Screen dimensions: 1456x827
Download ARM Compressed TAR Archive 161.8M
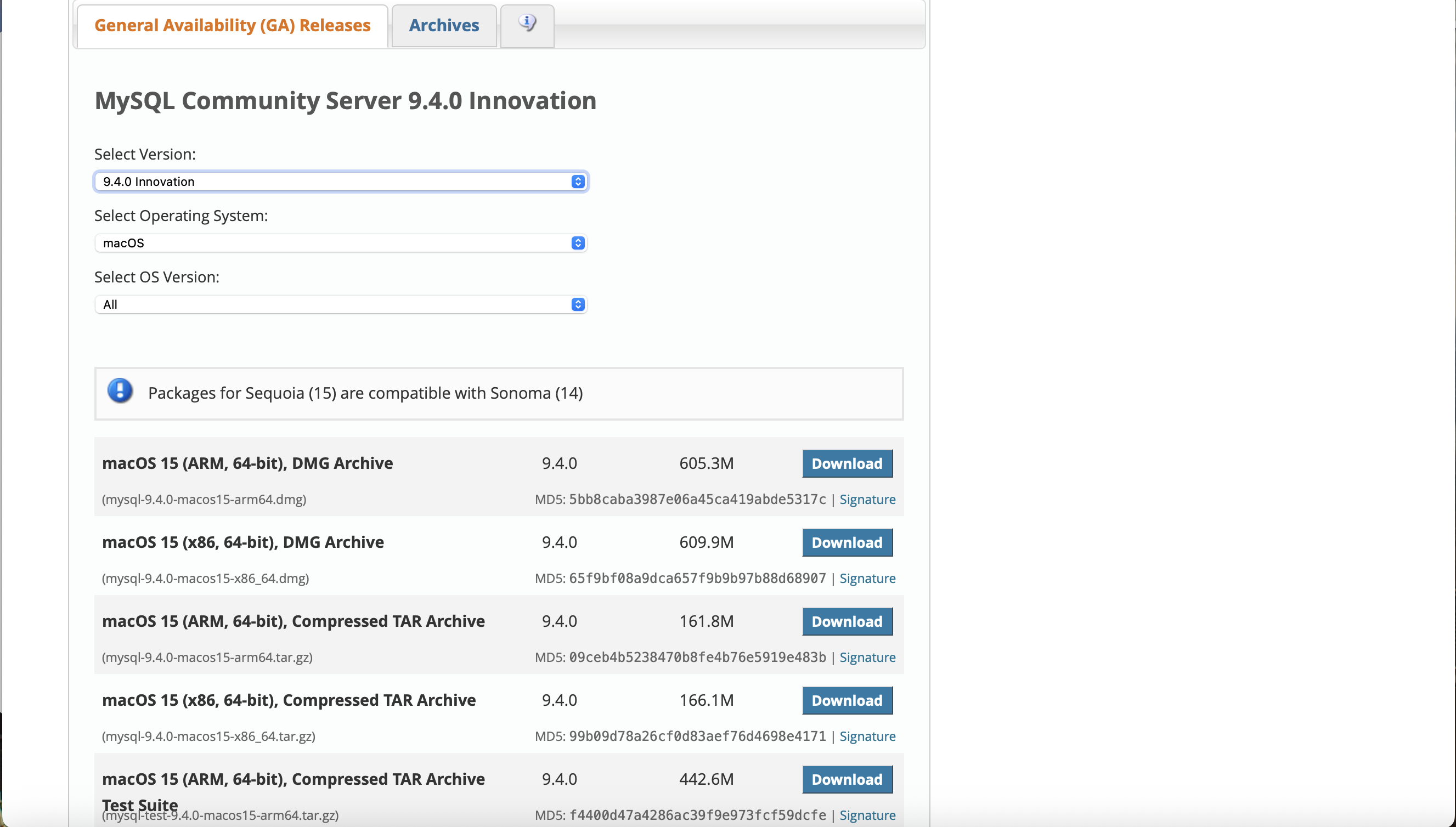pos(846,621)
